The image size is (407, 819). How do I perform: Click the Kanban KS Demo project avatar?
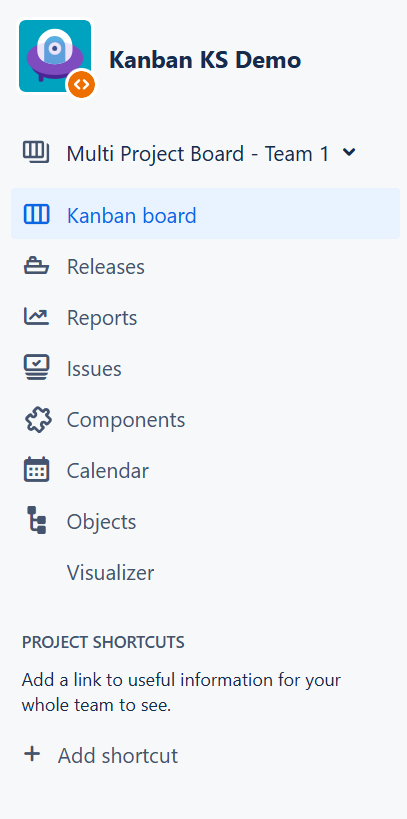point(55,56)
